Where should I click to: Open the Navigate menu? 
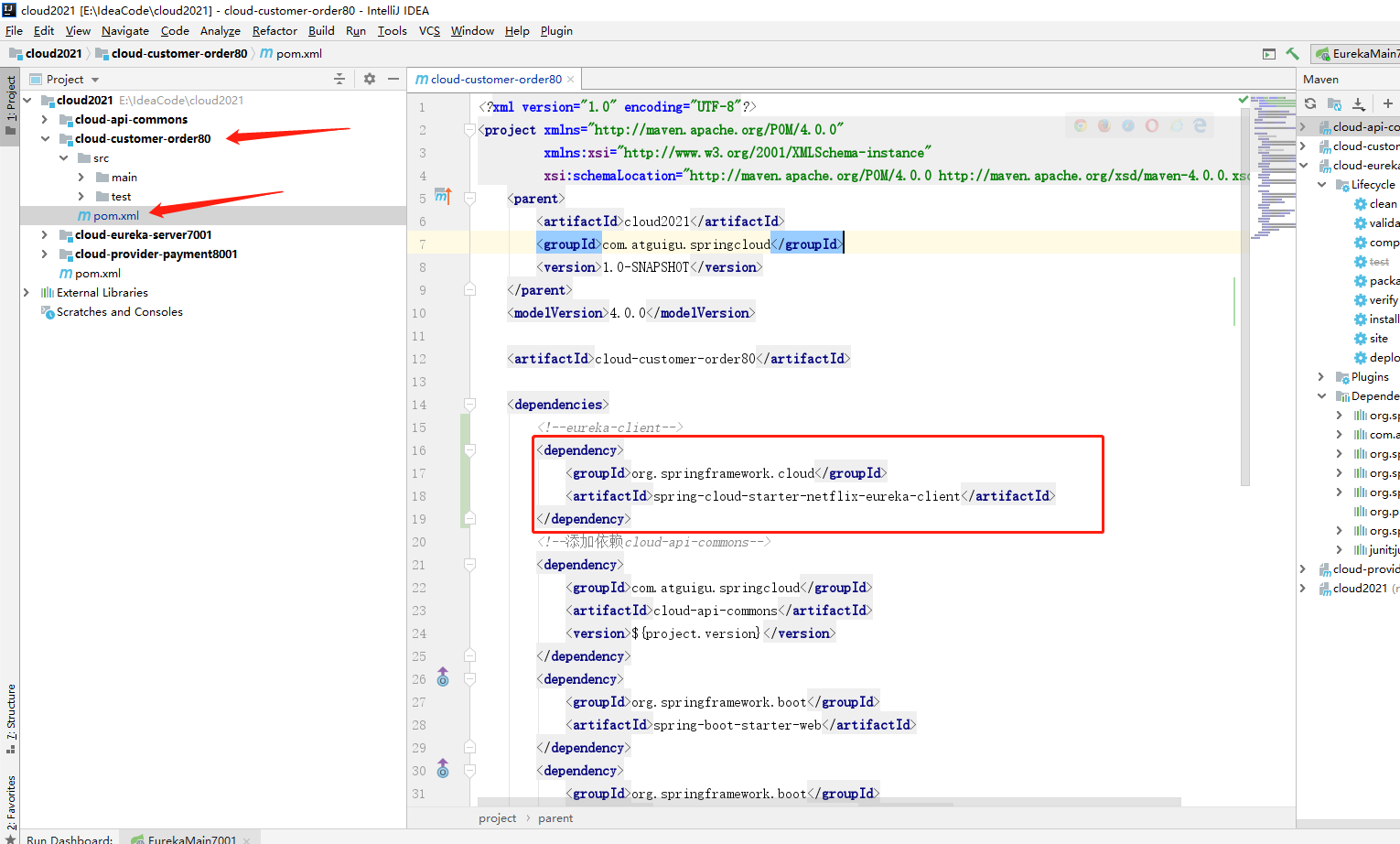[x=125, y=31]
